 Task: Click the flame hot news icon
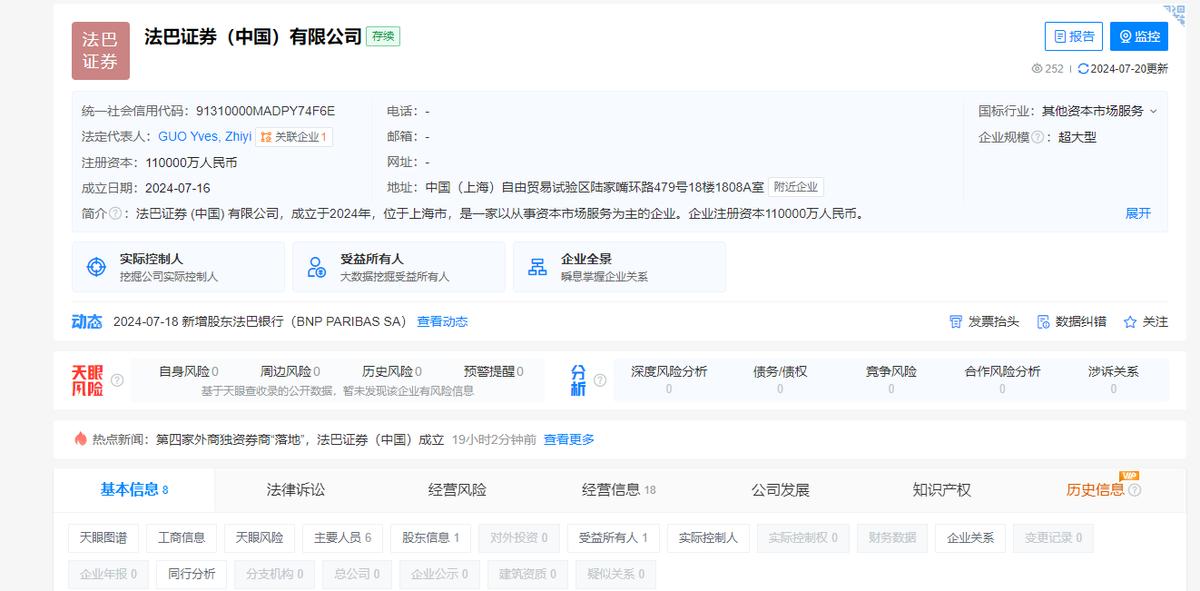coord(81,438)
